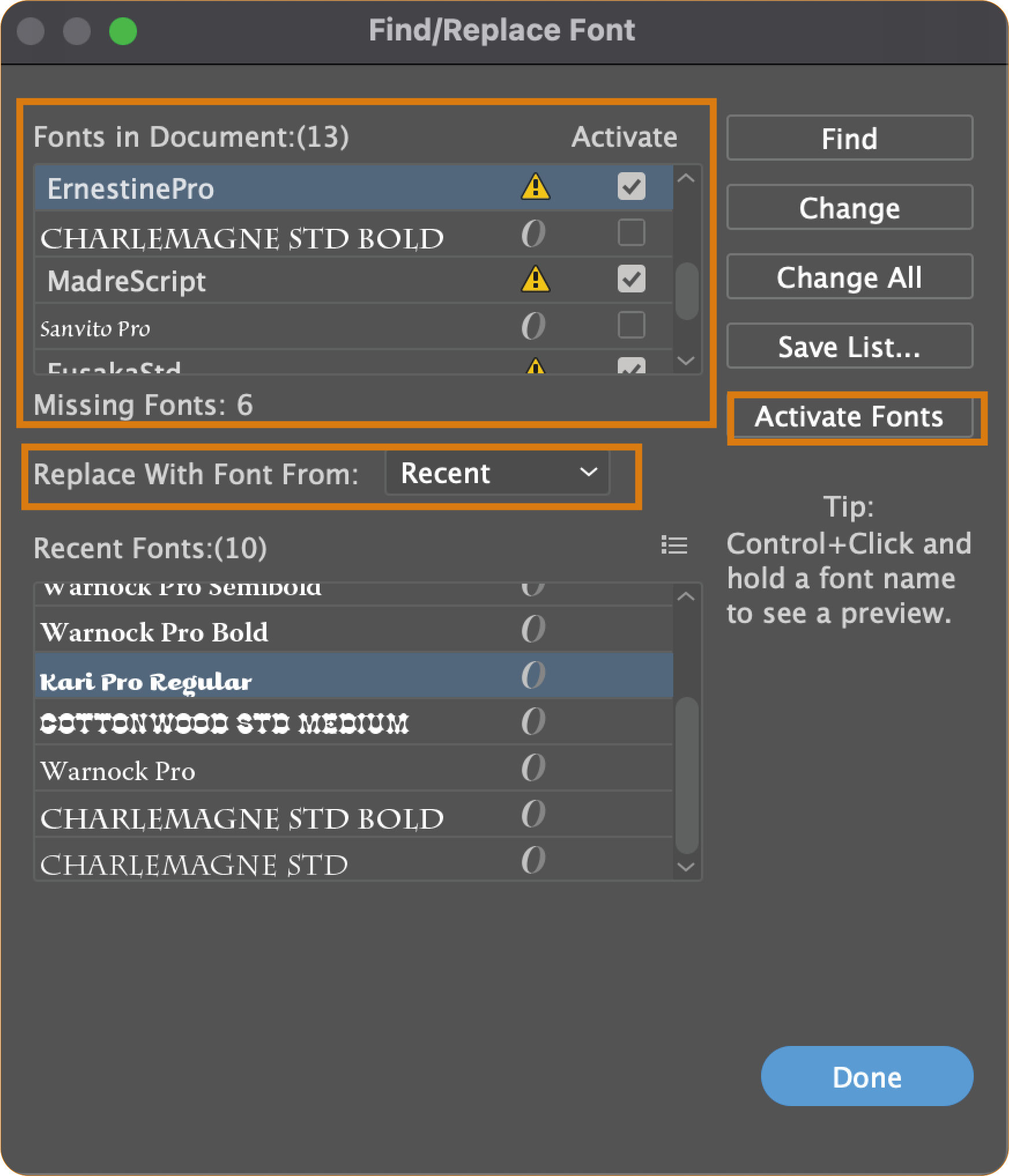Click the O icon next to COTTONWOOD STD MEDIUM
Viewport: 1009px width, 1176px height.
click(x=533, y=721)
